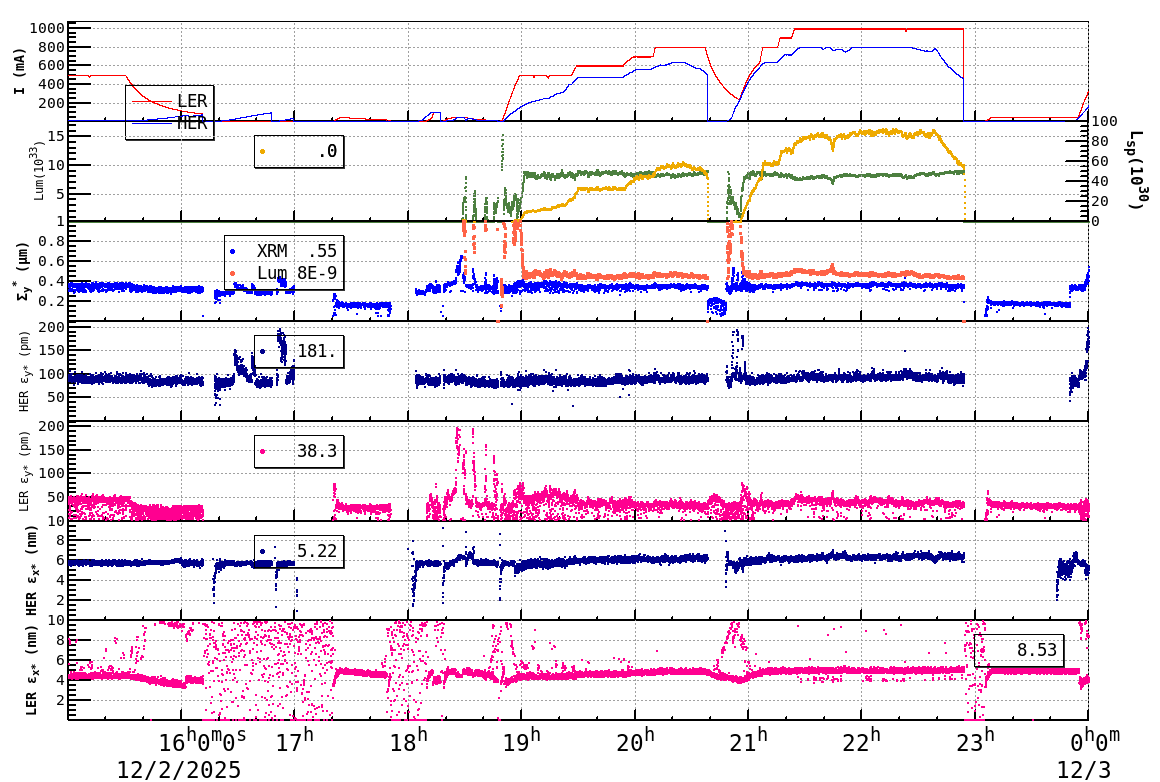Click the 8.53 legend box in bottom panel

pos(1020,650)
